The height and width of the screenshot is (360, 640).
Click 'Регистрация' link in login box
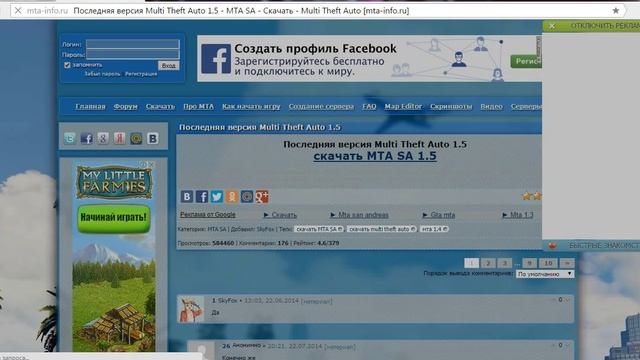[x=141, y=74]
